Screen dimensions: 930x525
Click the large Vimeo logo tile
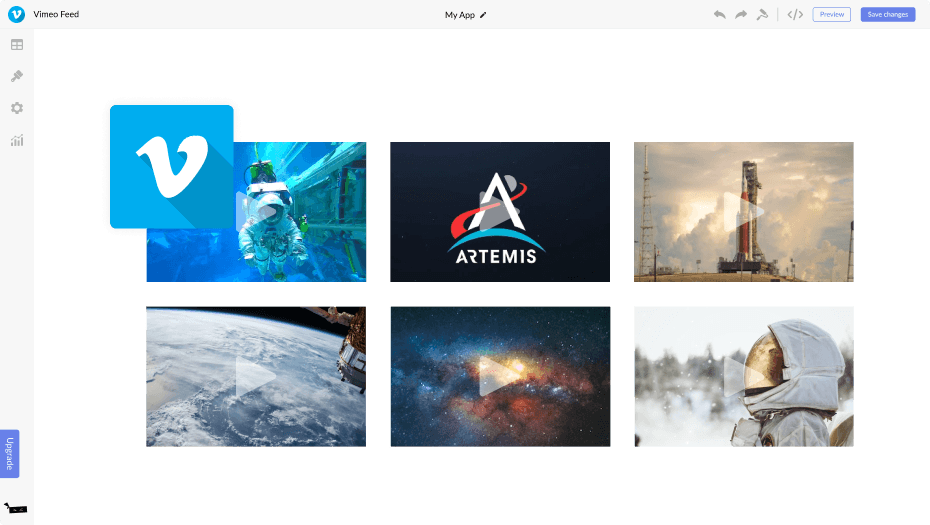point(171,167)
